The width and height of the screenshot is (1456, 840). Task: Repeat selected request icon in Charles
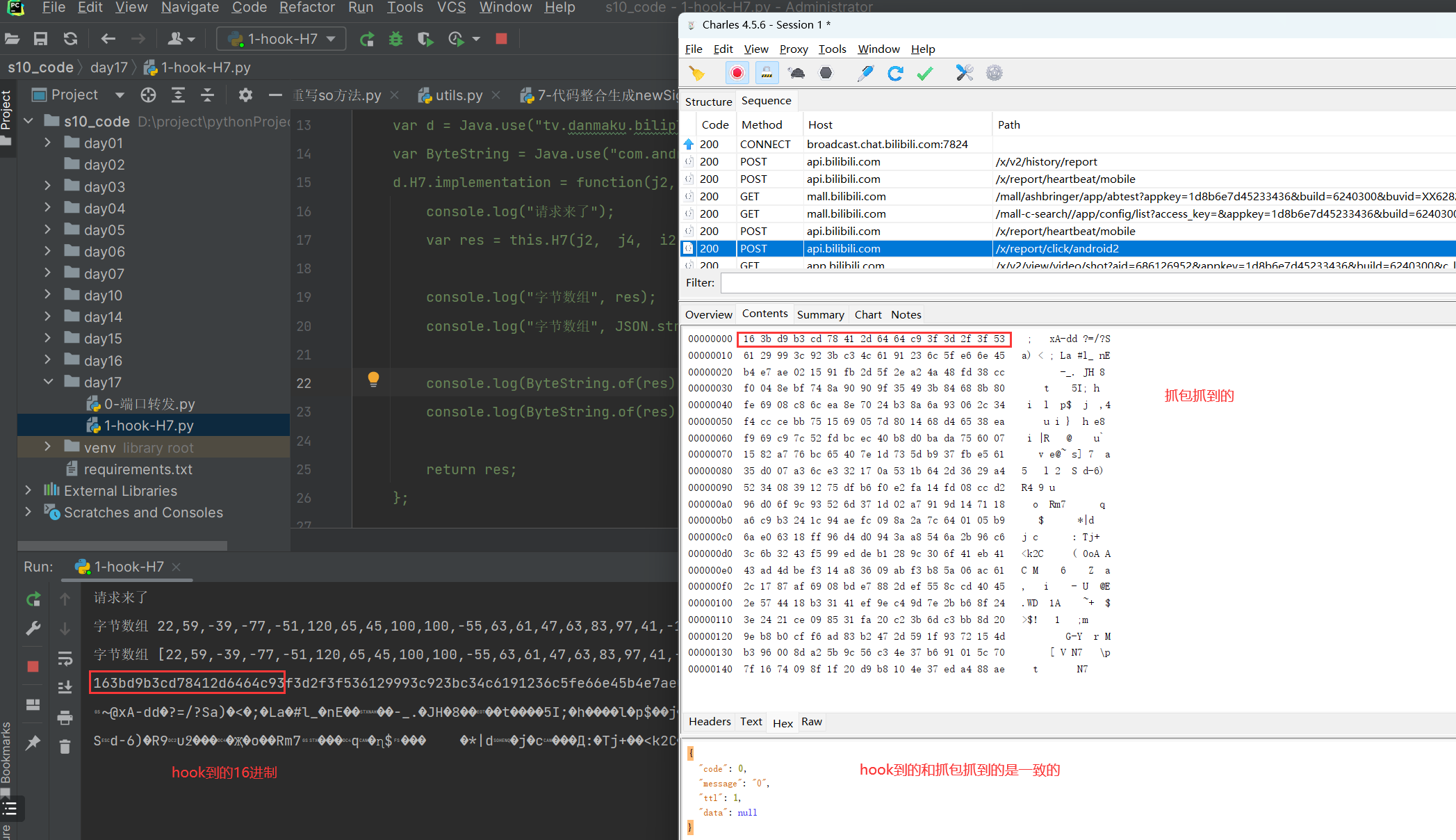coord(895,73)
